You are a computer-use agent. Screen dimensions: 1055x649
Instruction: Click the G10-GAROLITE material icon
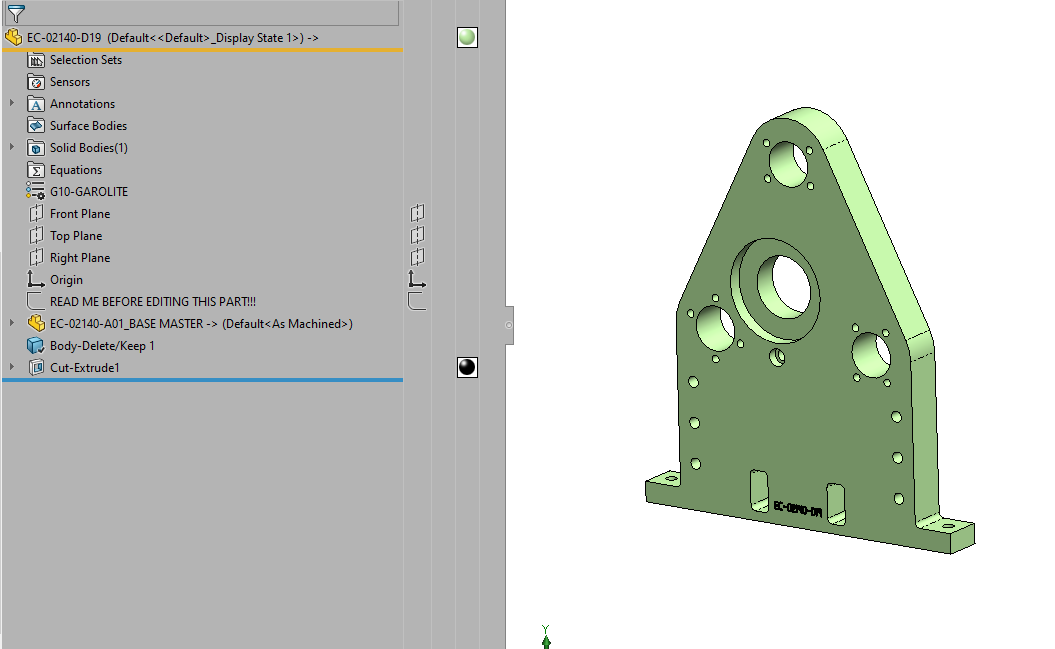click(x=36, y=192)
